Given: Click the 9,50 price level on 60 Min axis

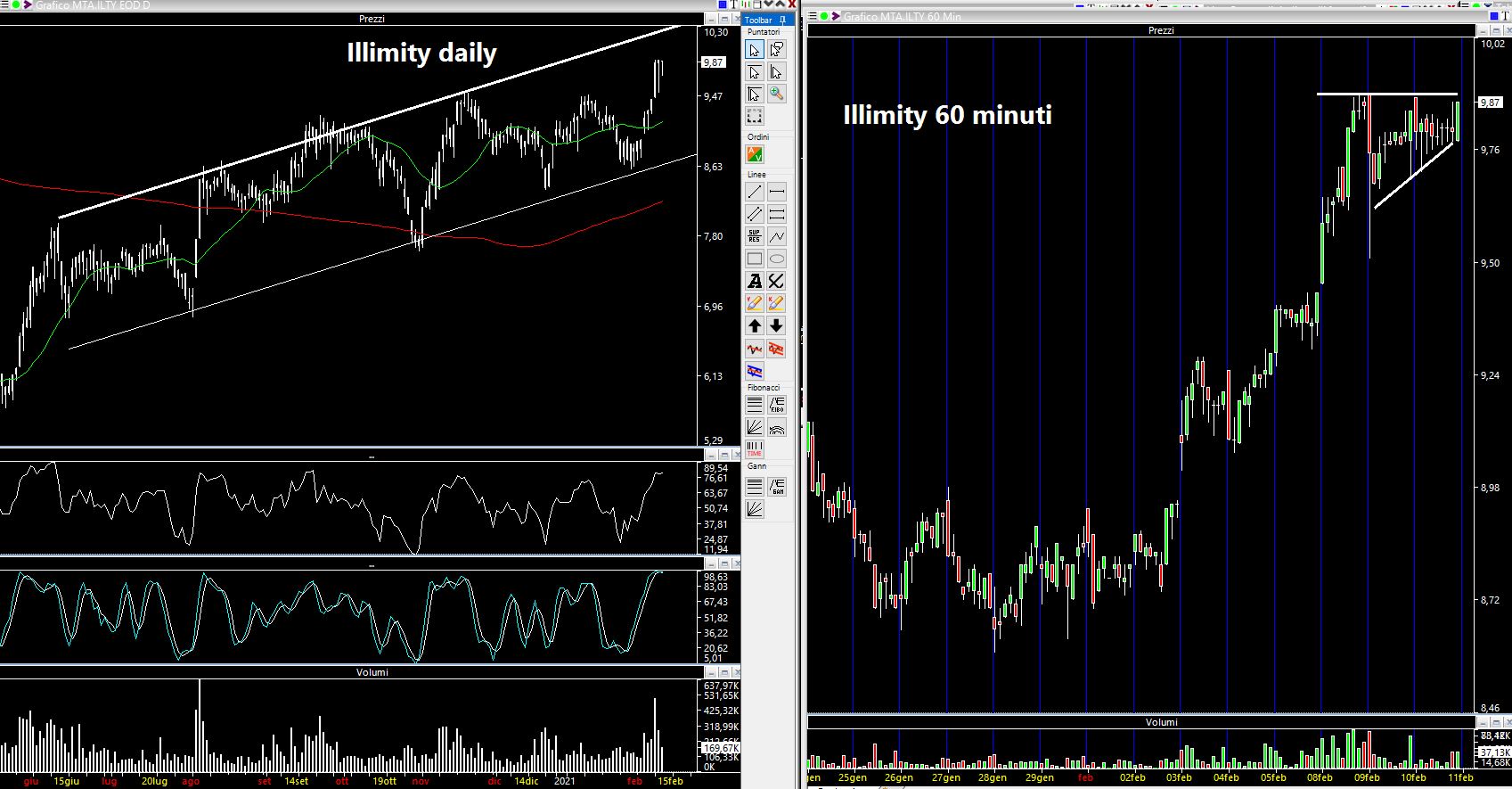Looking at the screenshot, I should coord(1492,263).
